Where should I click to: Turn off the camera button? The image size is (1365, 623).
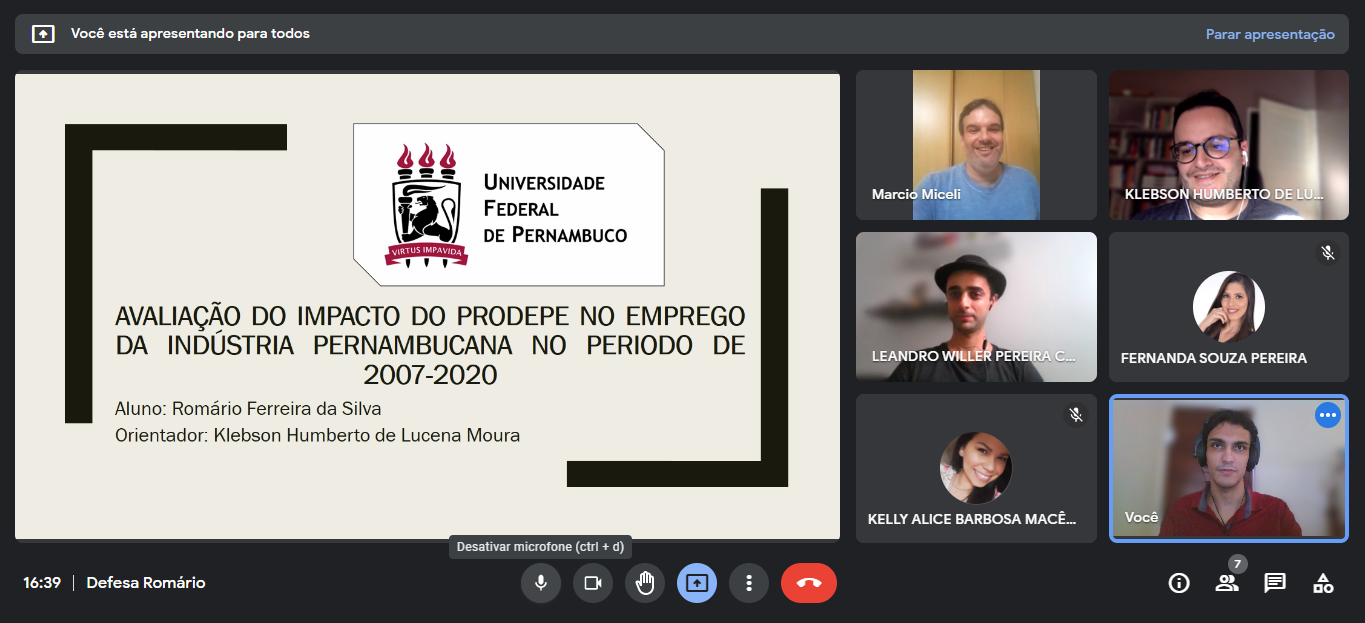pos(593,583)
